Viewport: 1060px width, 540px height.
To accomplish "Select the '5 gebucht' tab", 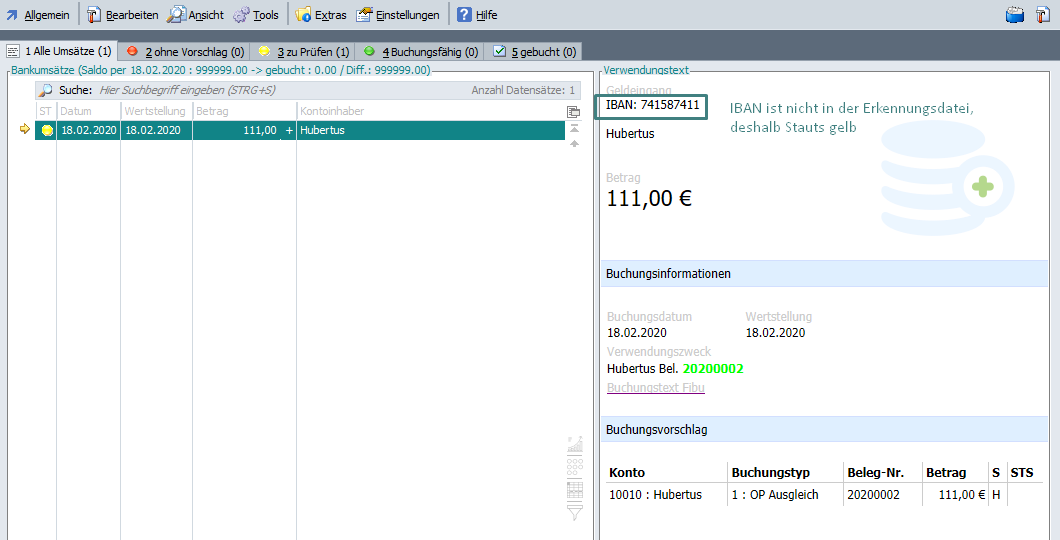I will tap(535, 51).
